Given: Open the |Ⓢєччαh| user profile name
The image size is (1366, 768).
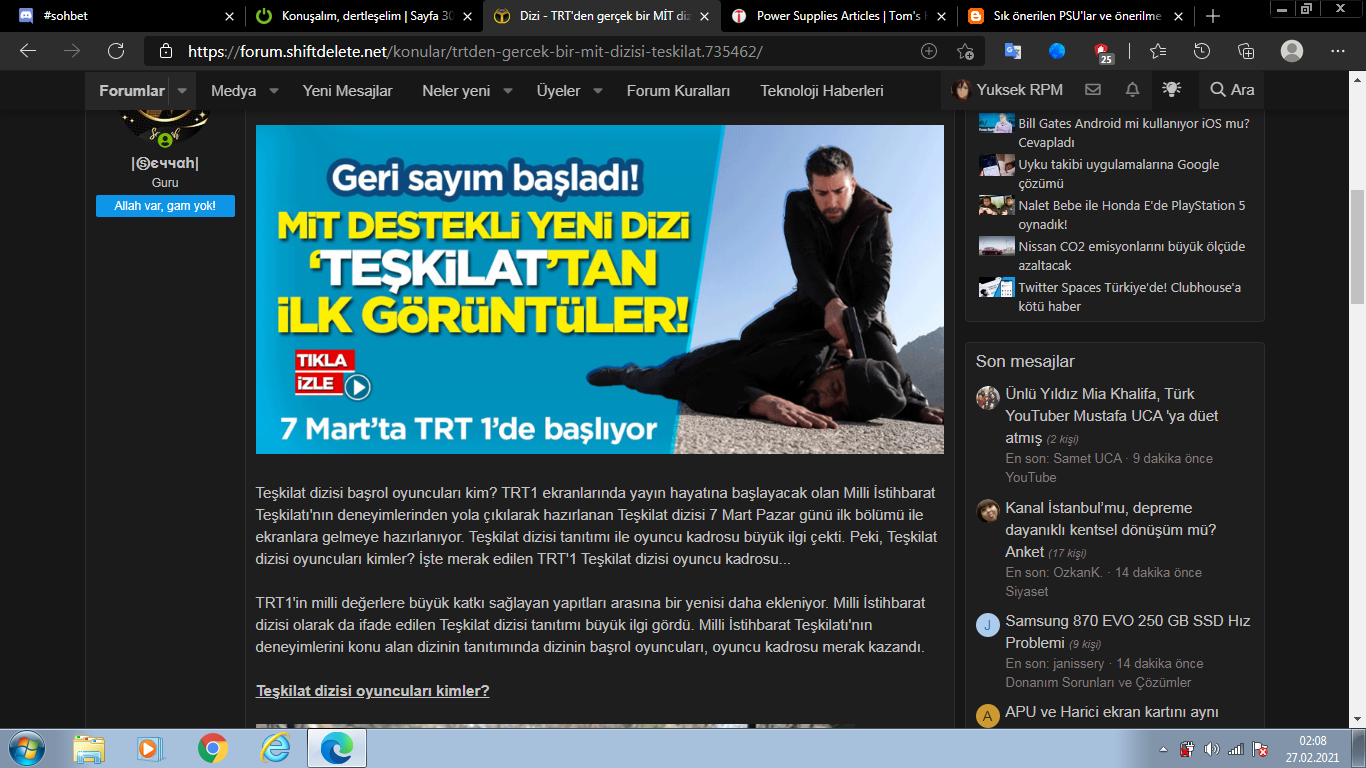Looking at the screenshot, I should click(x=165, y=164).
